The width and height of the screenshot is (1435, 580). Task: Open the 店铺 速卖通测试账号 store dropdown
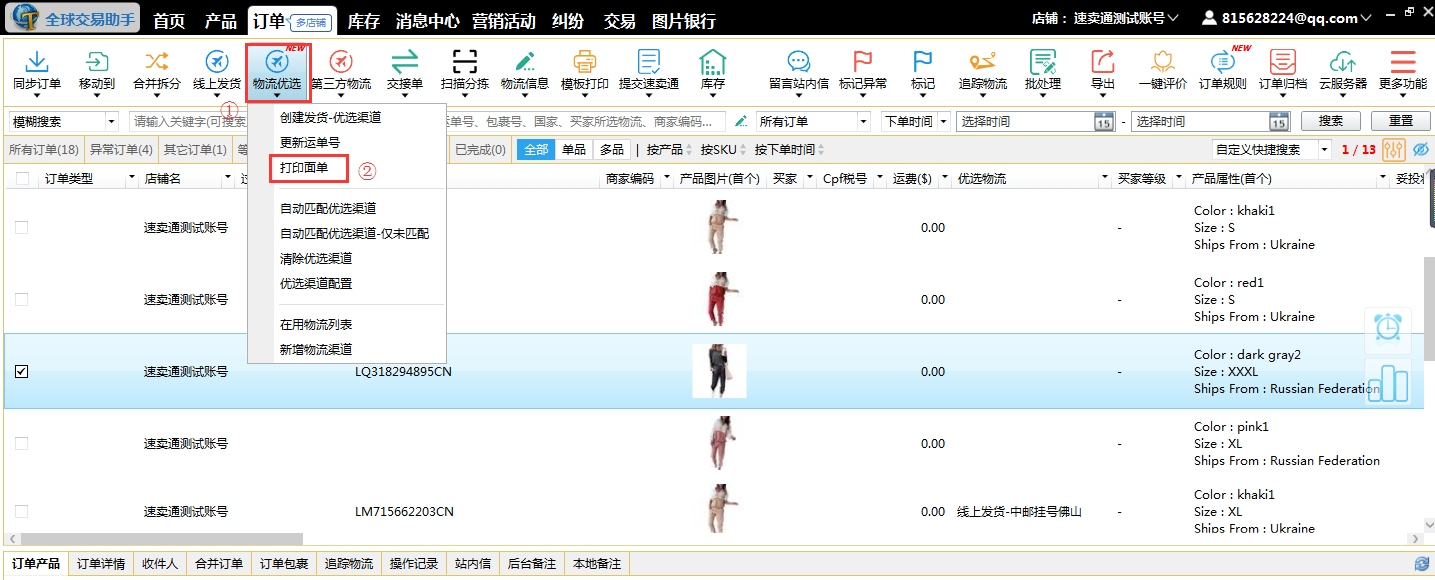pyautogui.click(x=1105, y=18)
